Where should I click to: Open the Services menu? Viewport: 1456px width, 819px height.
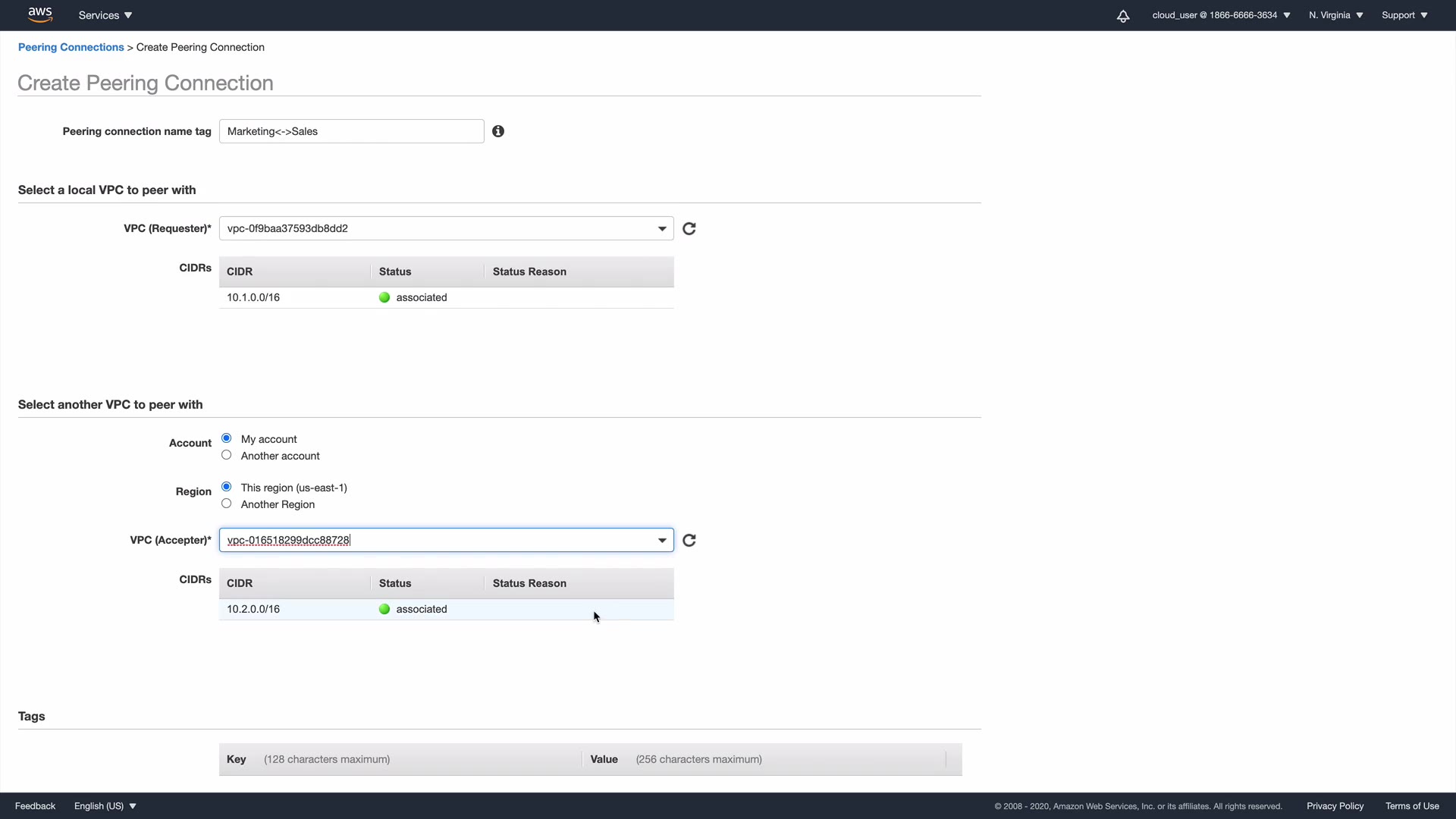click(x=105, y=15)
